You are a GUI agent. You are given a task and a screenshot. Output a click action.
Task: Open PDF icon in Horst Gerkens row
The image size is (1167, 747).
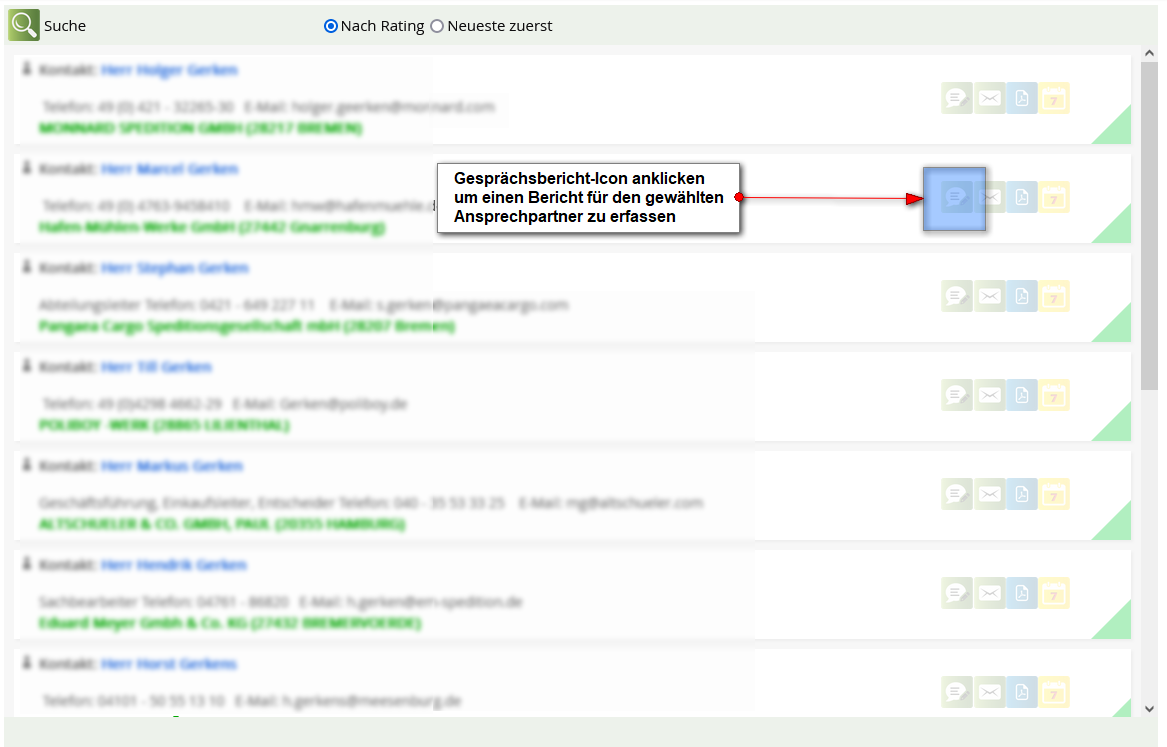1022,692
